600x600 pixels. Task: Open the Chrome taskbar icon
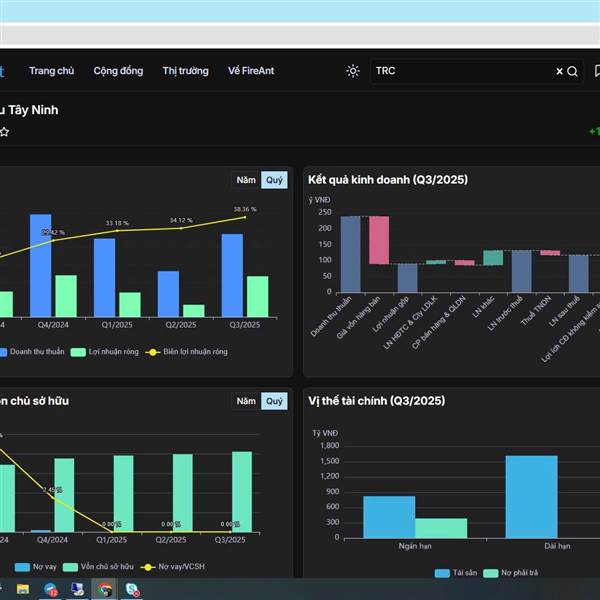click(x=104, y=589)
